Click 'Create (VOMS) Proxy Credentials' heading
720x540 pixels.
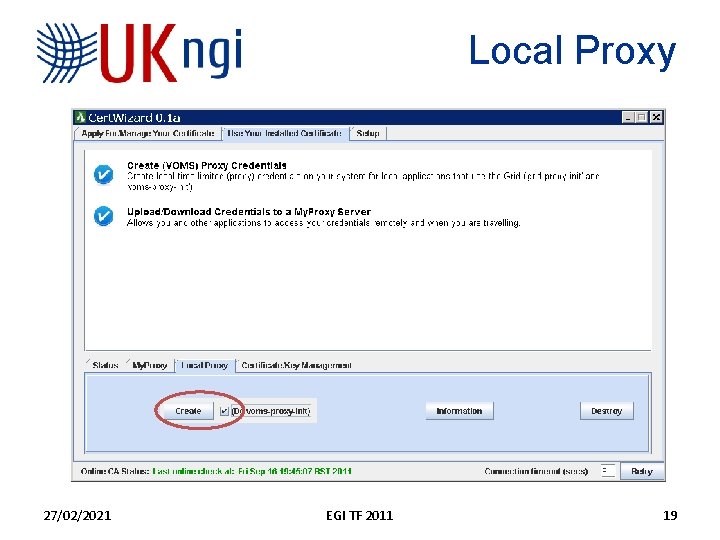(x=207, y=165)
